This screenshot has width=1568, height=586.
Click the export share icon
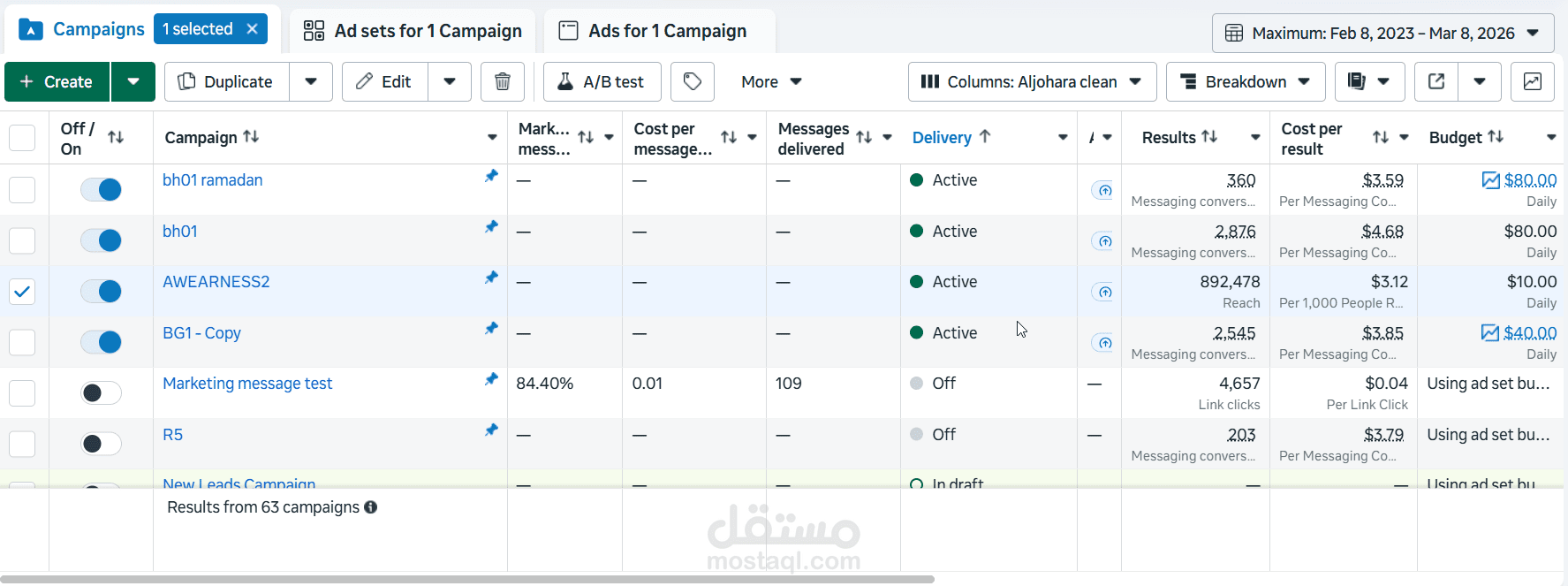tap(1436, 82)
